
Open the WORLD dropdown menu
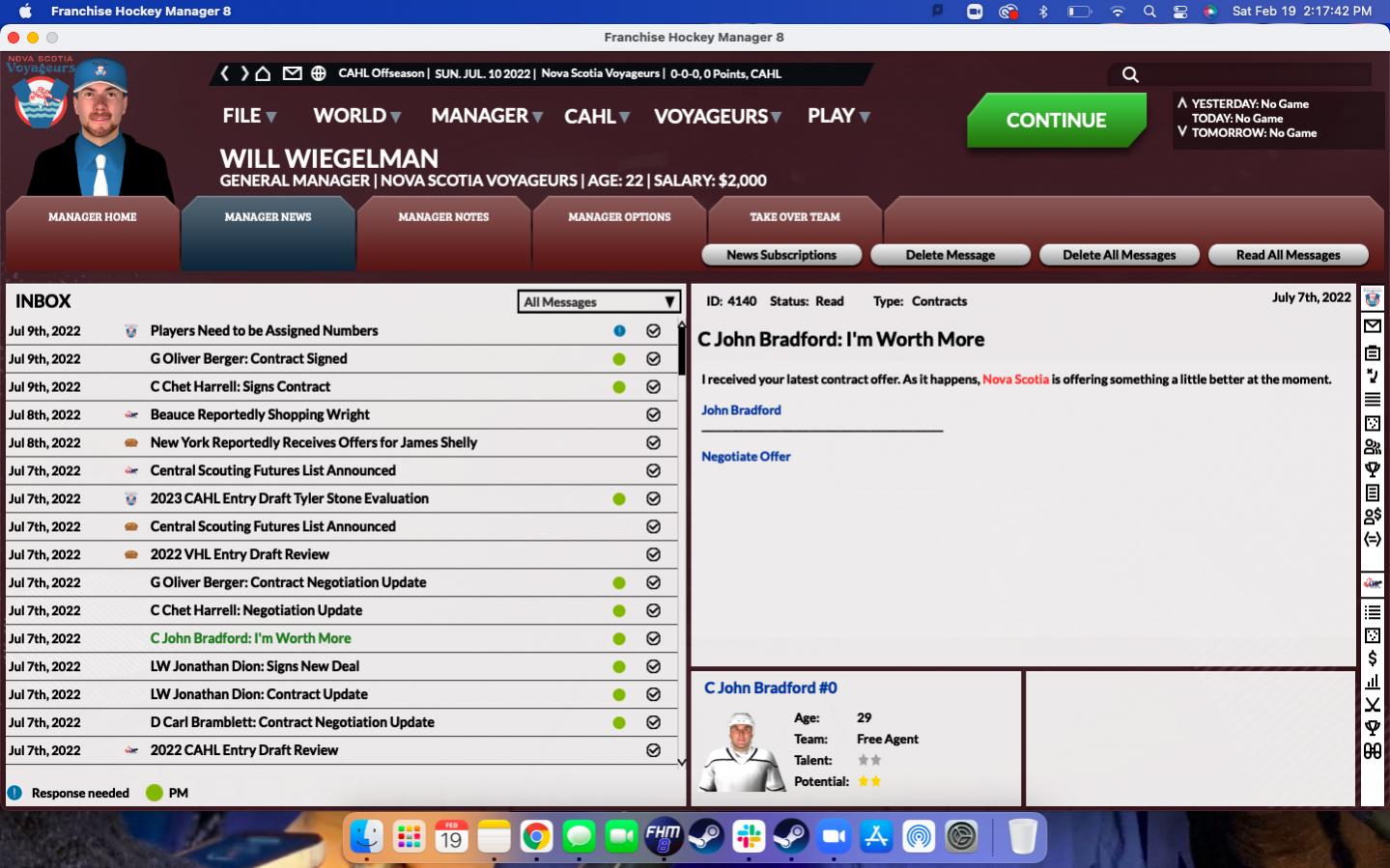pyautogui.click(x=356, y=116)
